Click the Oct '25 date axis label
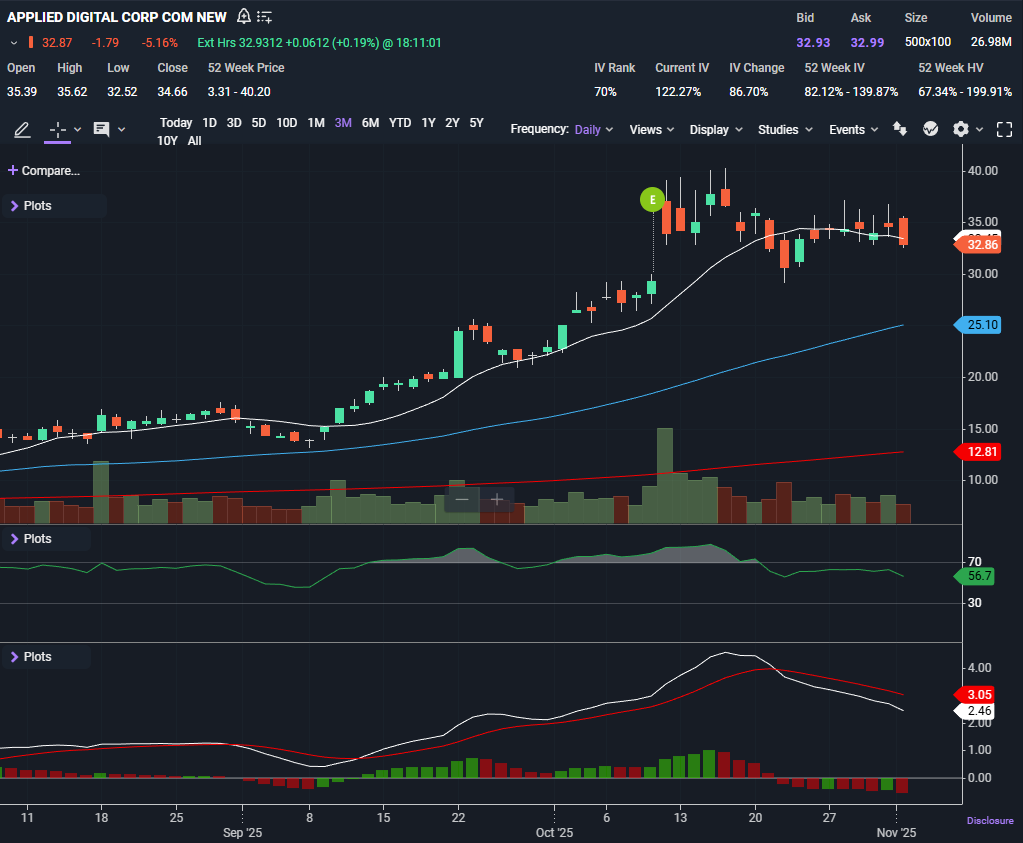 click(x=555, y=833)
